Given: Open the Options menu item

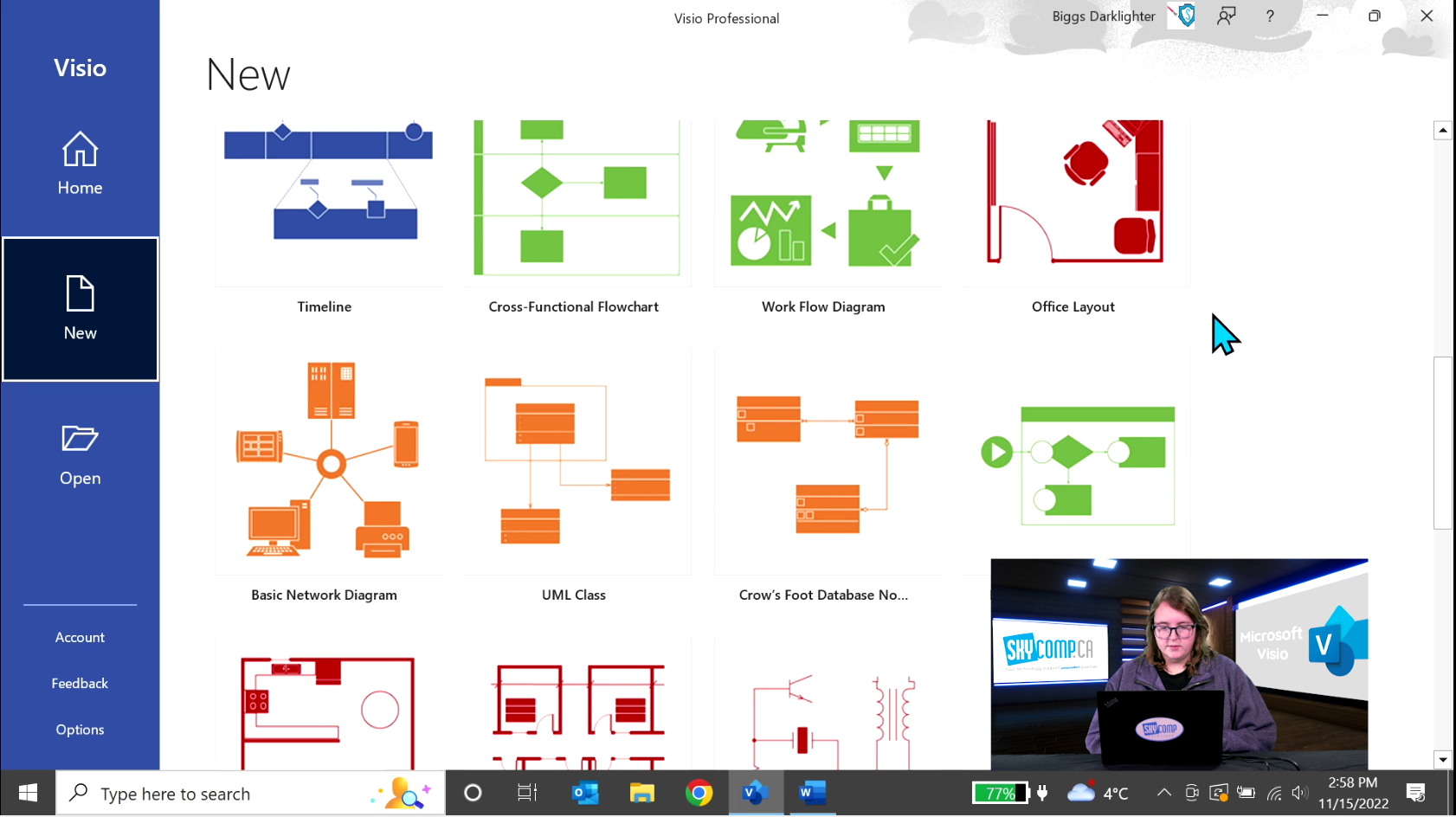Looking at the screenshot, I should point(80,729).
